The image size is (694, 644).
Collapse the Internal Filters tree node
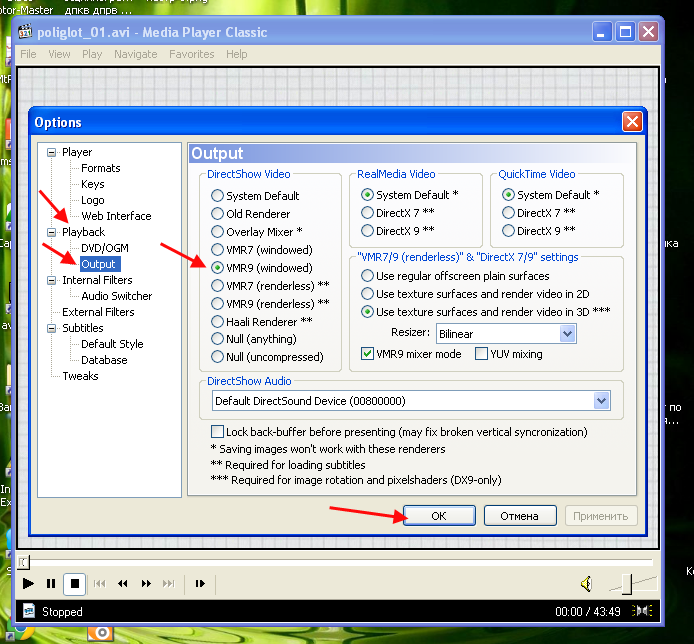coord(51,280)
